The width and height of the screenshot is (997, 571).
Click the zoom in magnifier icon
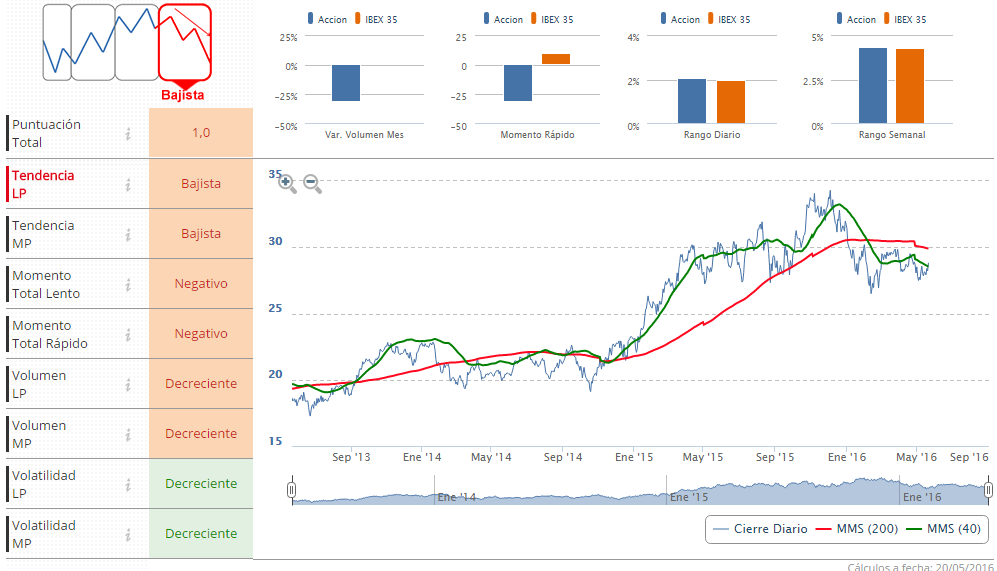[x=287, y=183]
